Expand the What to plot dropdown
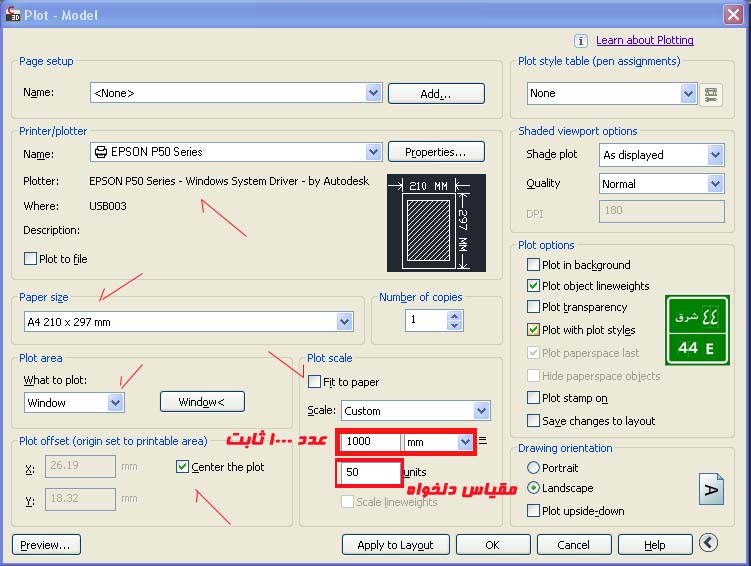 pos(115,402)
